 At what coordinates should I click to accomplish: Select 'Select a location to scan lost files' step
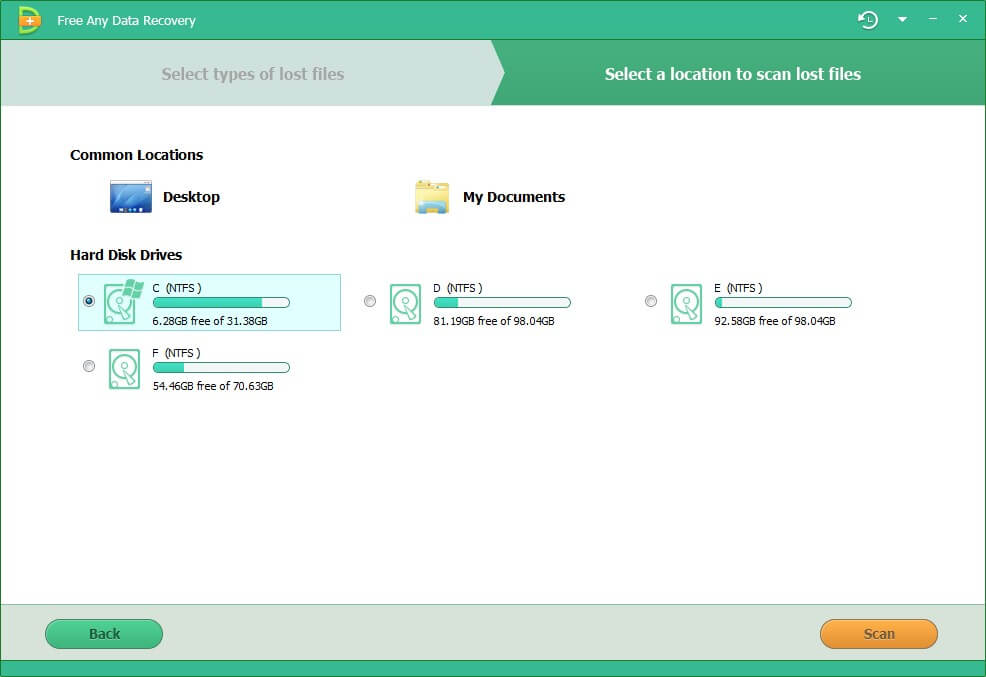click(x=733, y=74)
